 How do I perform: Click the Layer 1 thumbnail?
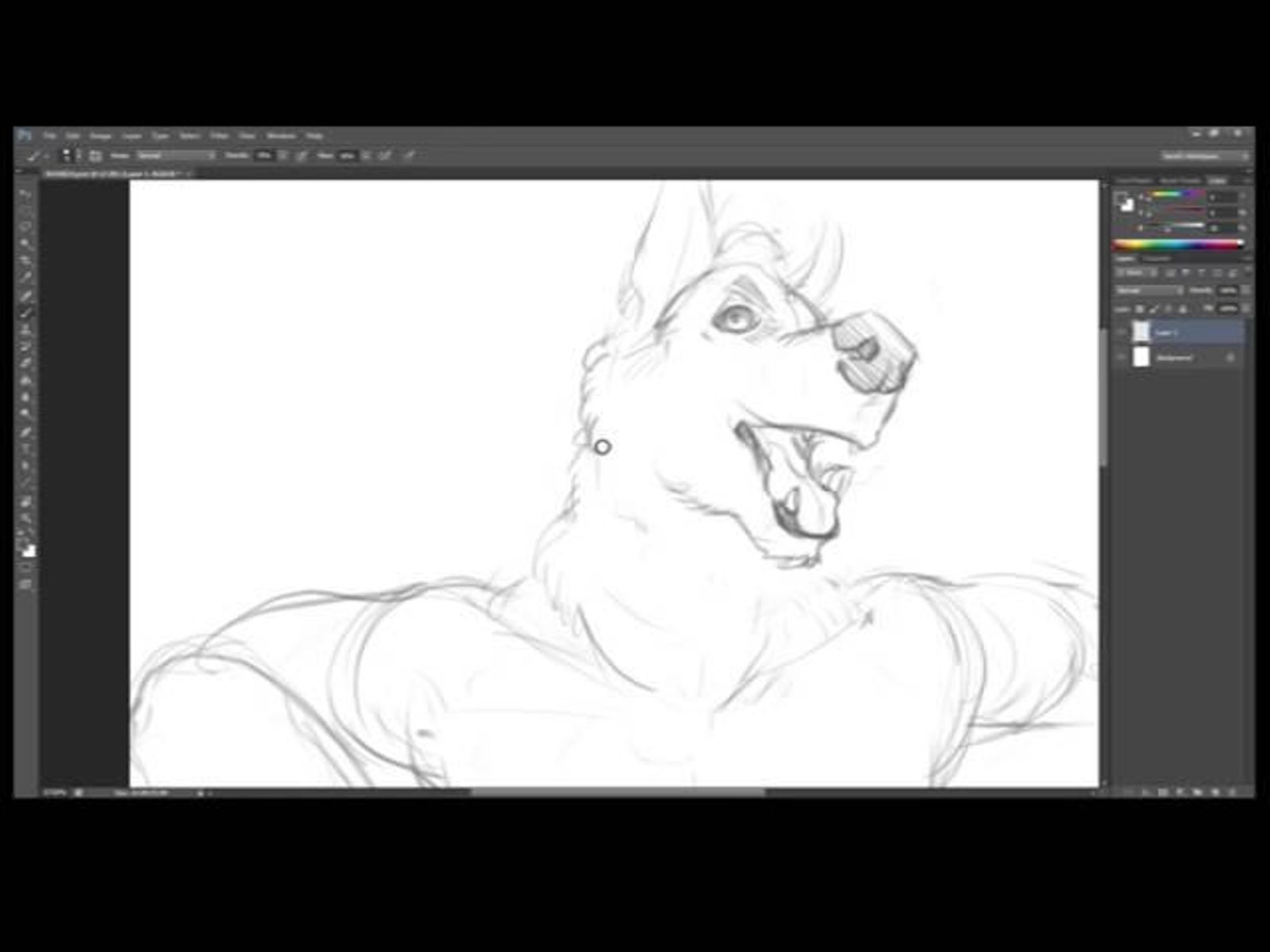point(1141,332)
